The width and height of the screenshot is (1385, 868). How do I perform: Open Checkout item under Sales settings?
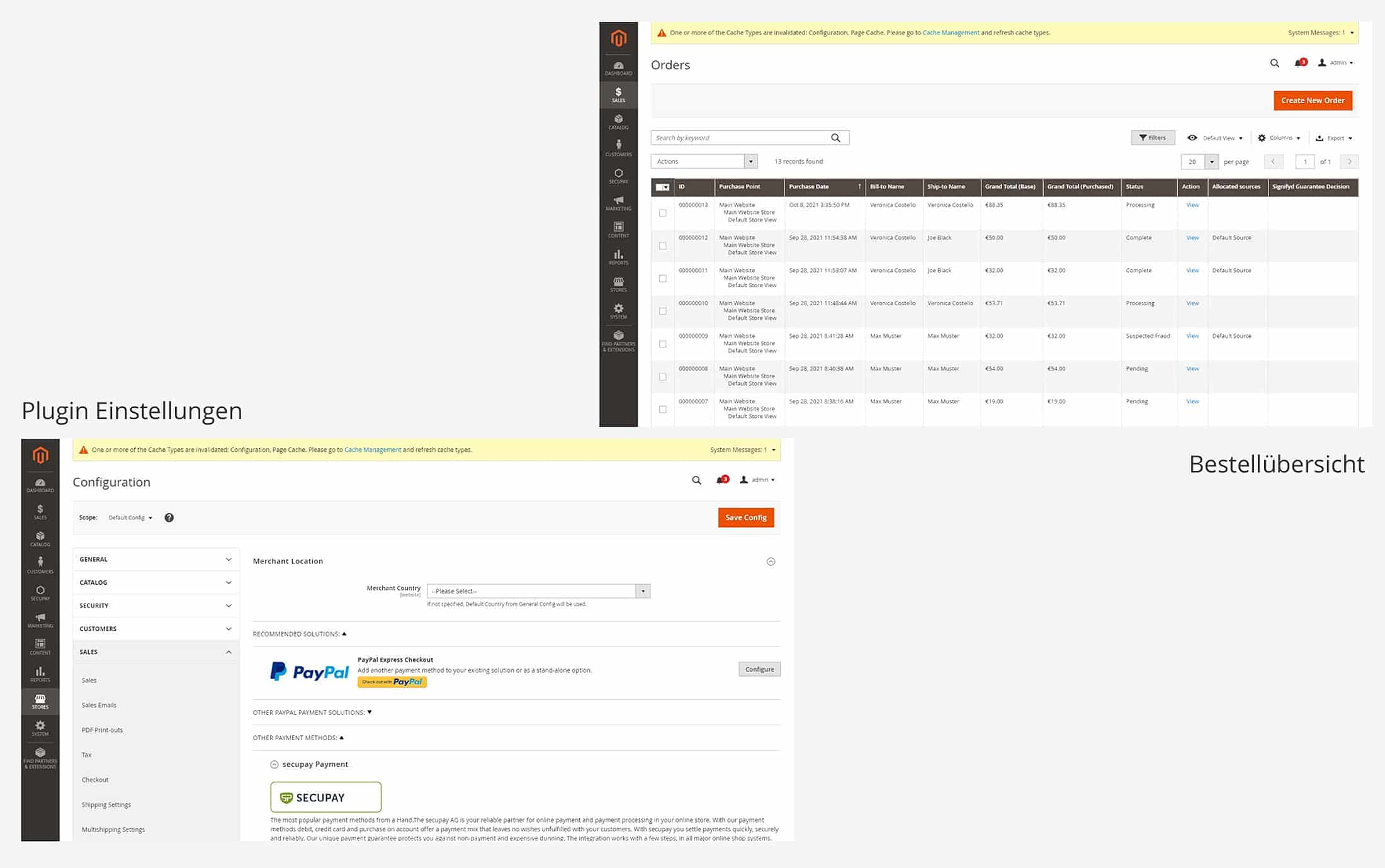95,780
